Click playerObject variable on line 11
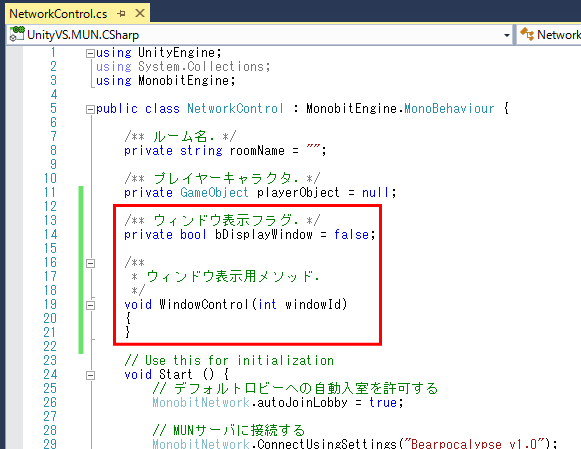This screenshot has width=581, height=449. pos(298,193)
